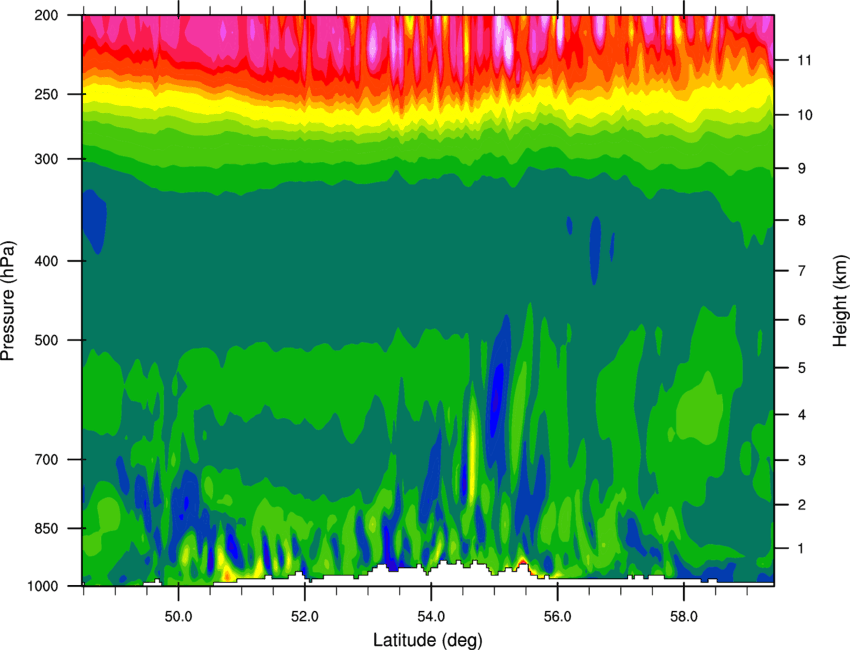The height and width of the screenshot is (650, 850).
Task: Click pressure tick label 1000
Action: pos(42,586)
